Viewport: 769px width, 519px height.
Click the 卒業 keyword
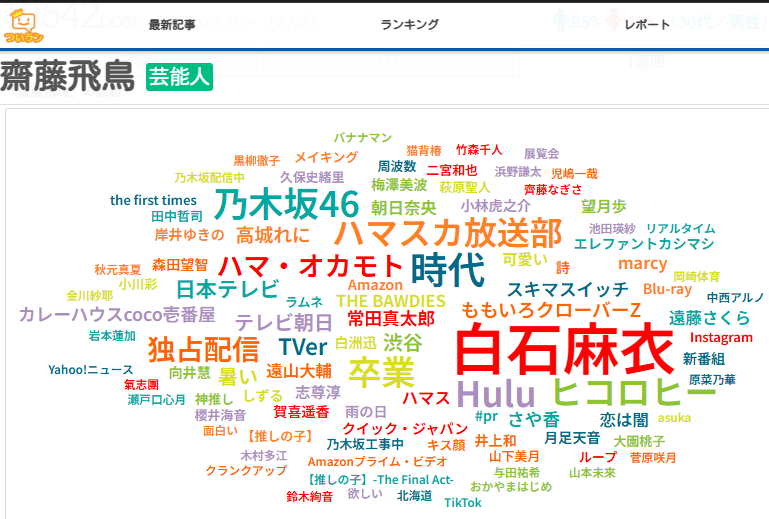382,372
